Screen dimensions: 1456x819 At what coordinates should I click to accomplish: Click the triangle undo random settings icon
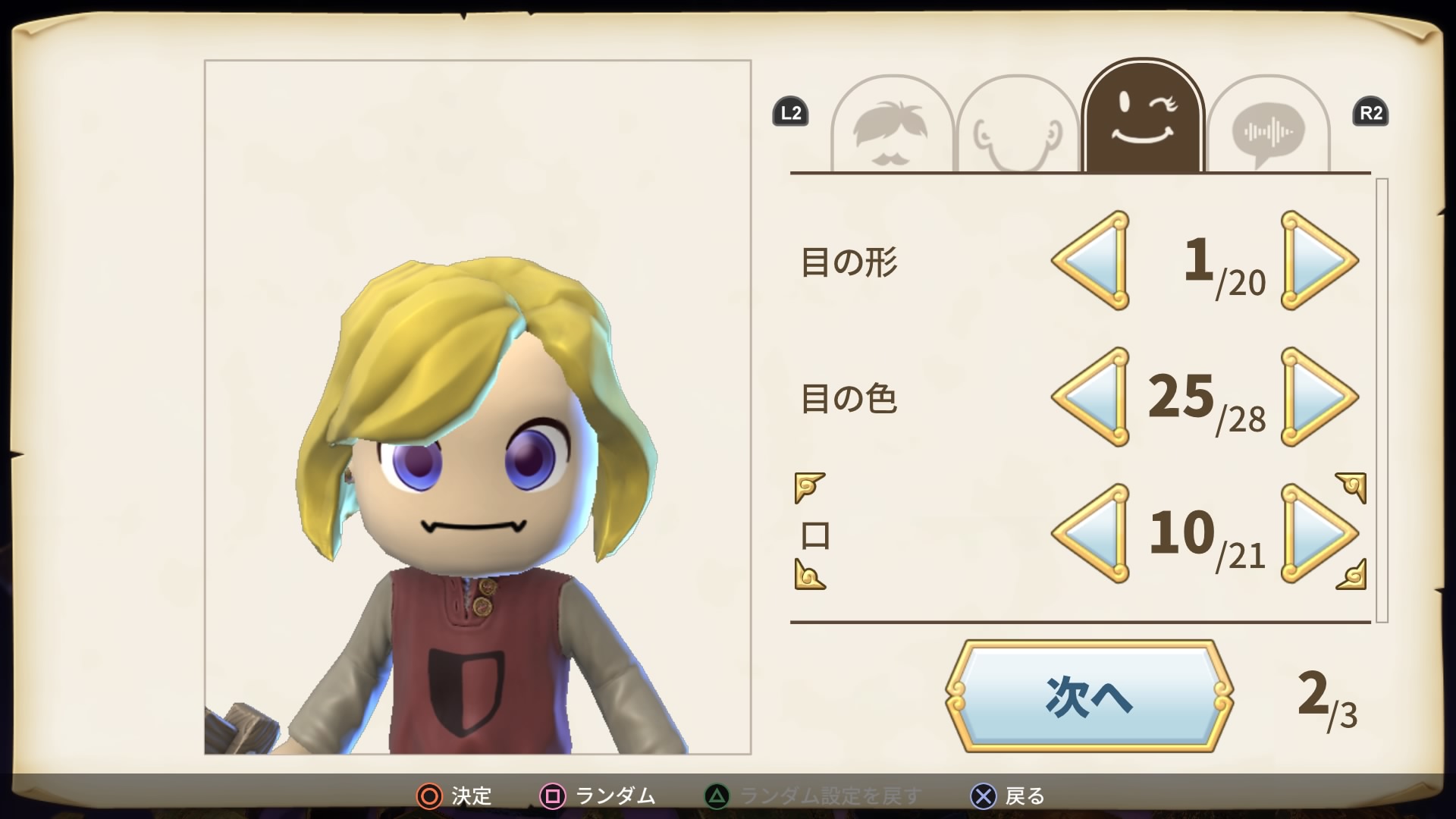coord(717,796)
